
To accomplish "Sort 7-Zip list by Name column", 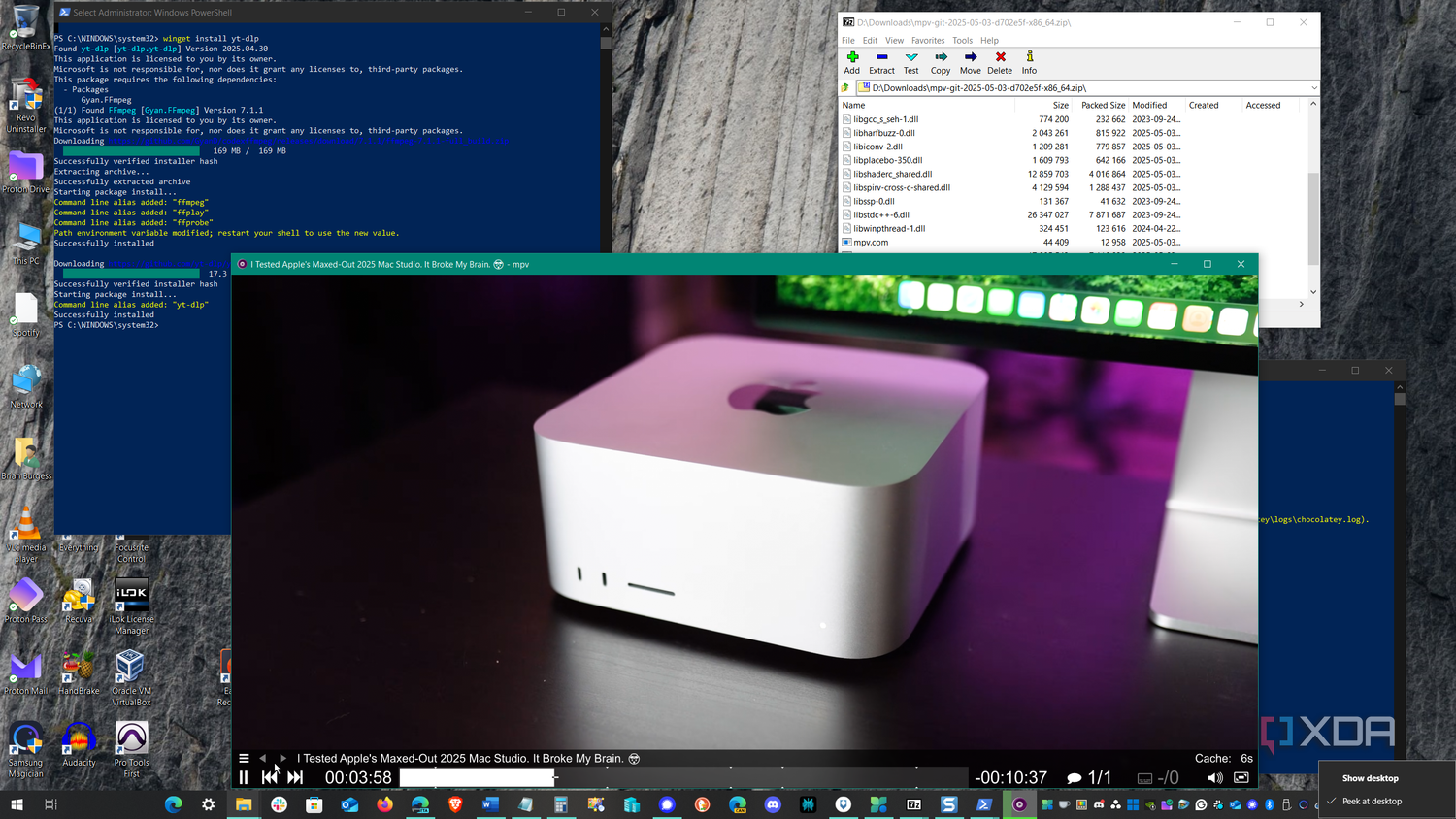I will coord(926,105).
